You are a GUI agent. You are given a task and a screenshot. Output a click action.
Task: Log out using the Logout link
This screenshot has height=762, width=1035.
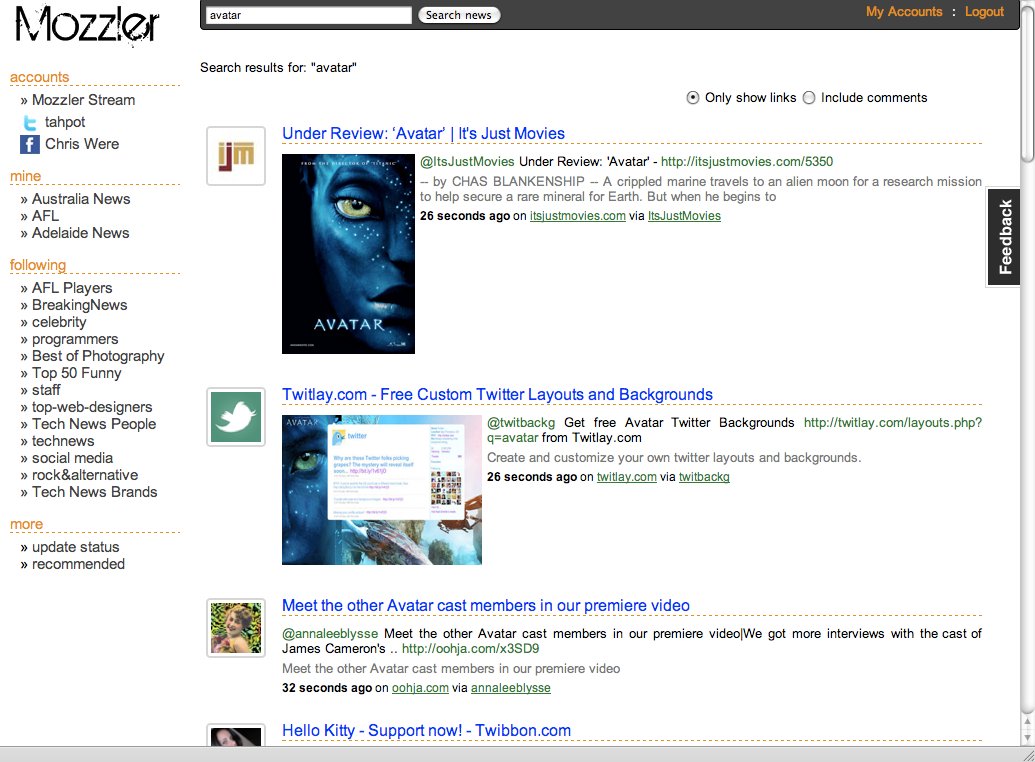[x=984, y=12]
